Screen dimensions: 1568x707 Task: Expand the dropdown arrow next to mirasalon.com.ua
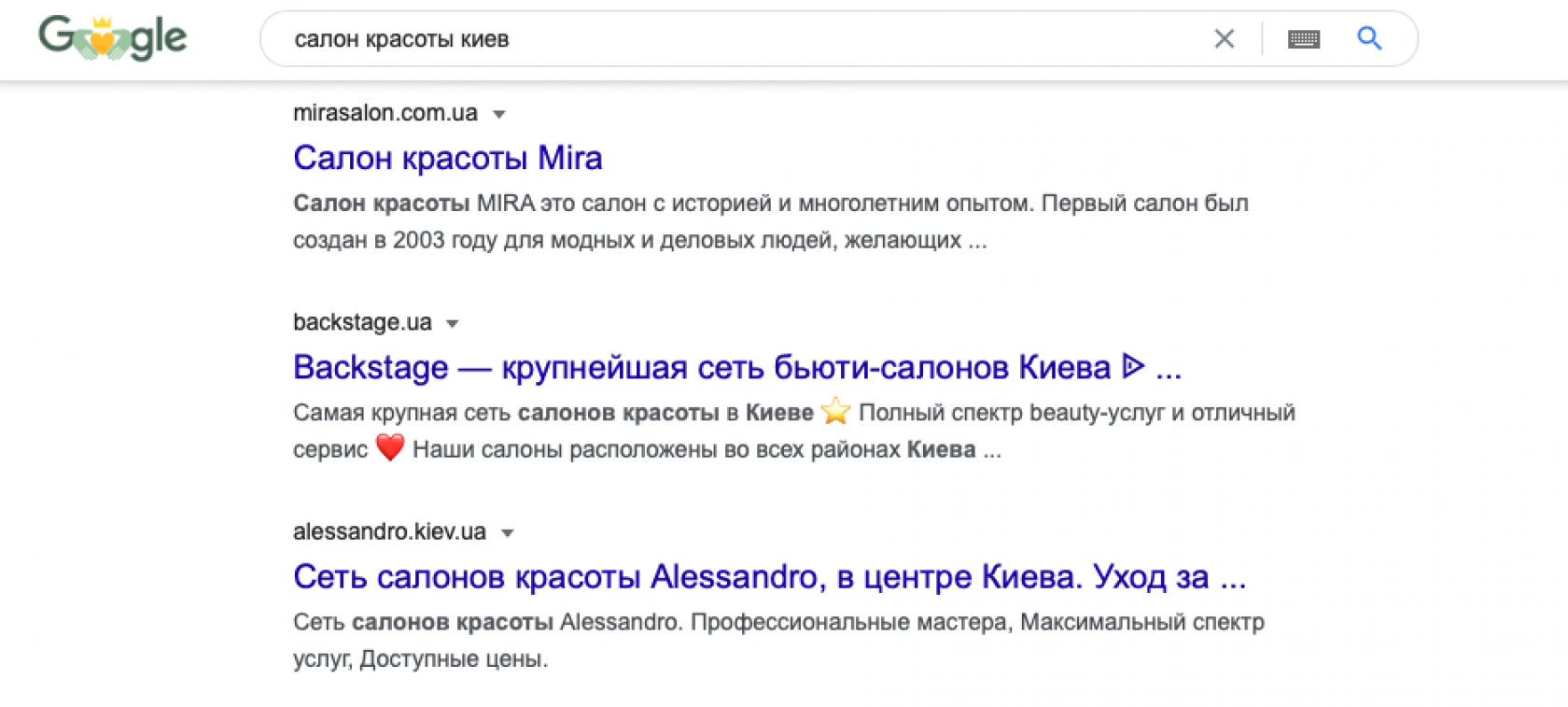click(x=499, y=114)
